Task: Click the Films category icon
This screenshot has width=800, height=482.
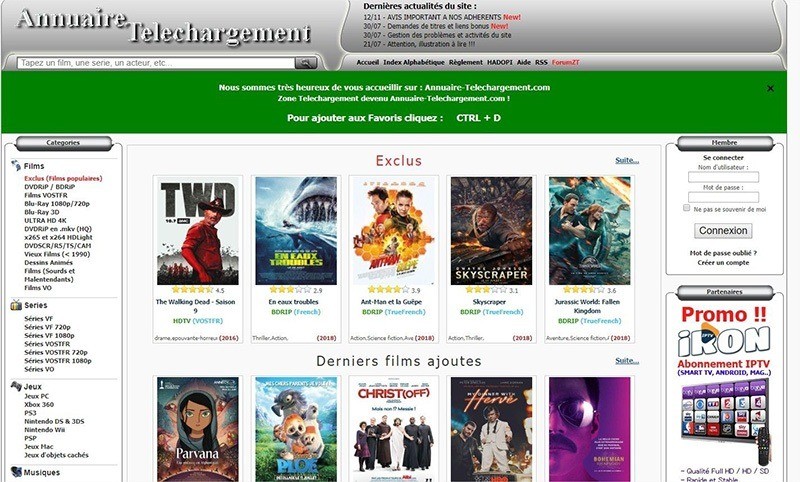Action: pyautogui.click(x=16, y=165)
